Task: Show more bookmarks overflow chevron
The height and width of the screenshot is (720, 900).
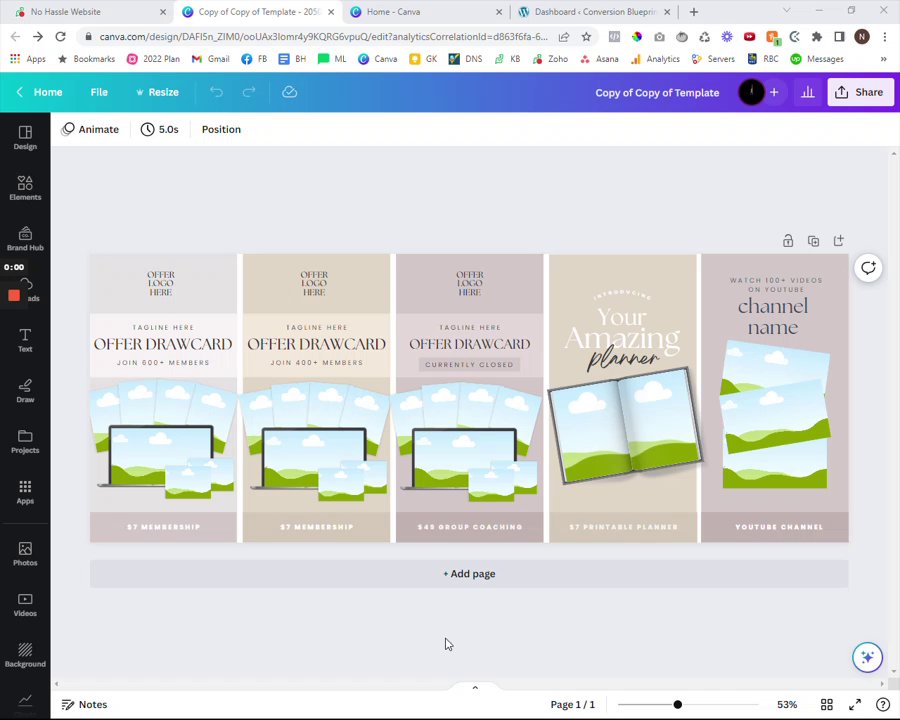Action: (883, 59)
